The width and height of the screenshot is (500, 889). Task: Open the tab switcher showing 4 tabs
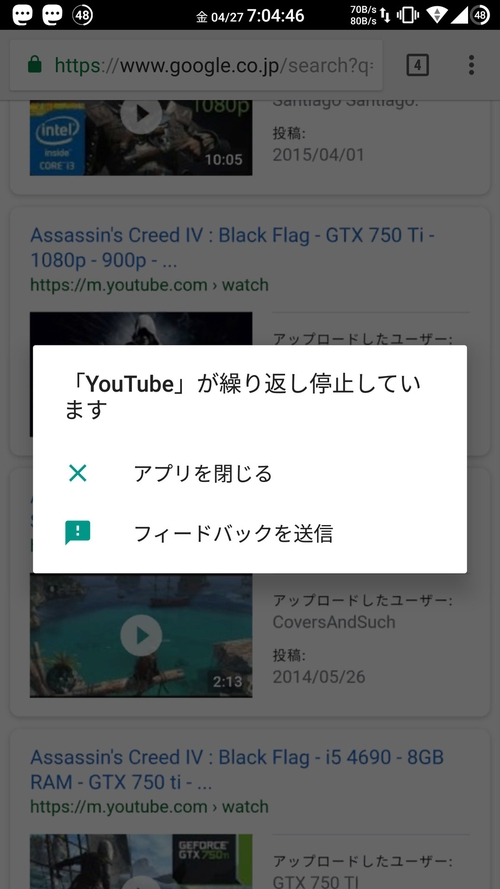(x=417, y=65)
